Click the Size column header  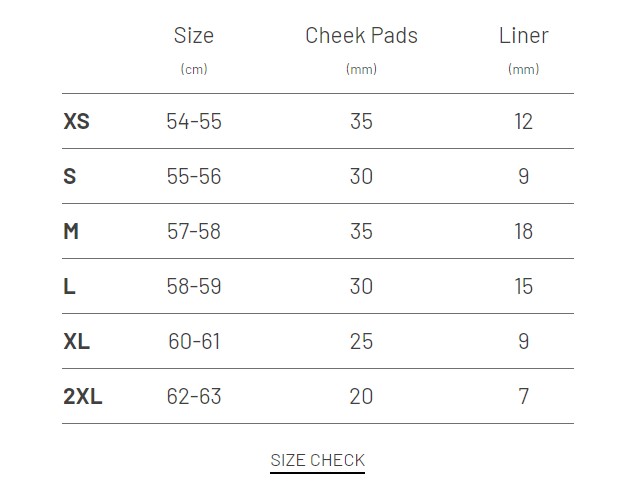tap(194, 36)
